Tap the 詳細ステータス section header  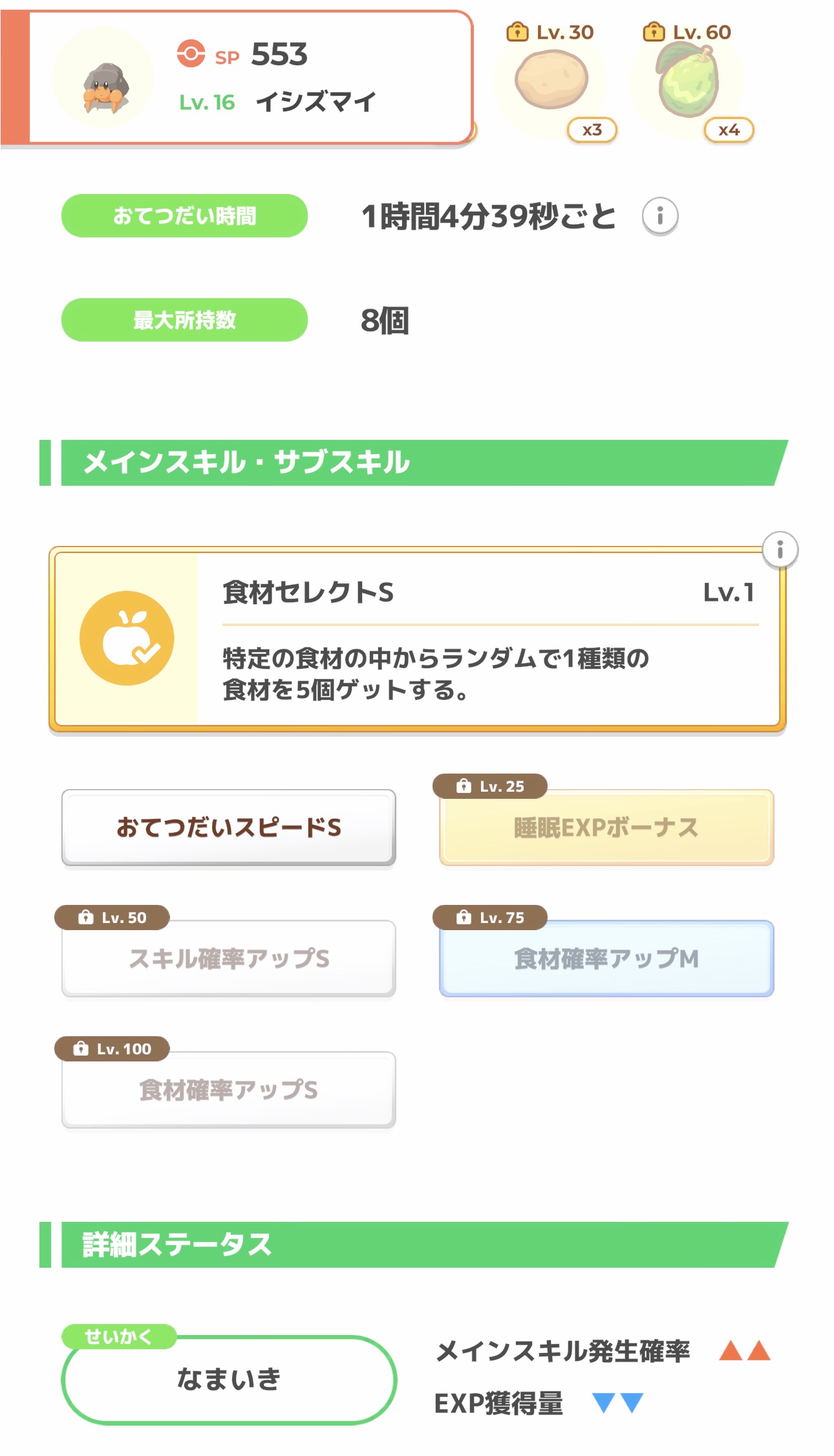414,1244
